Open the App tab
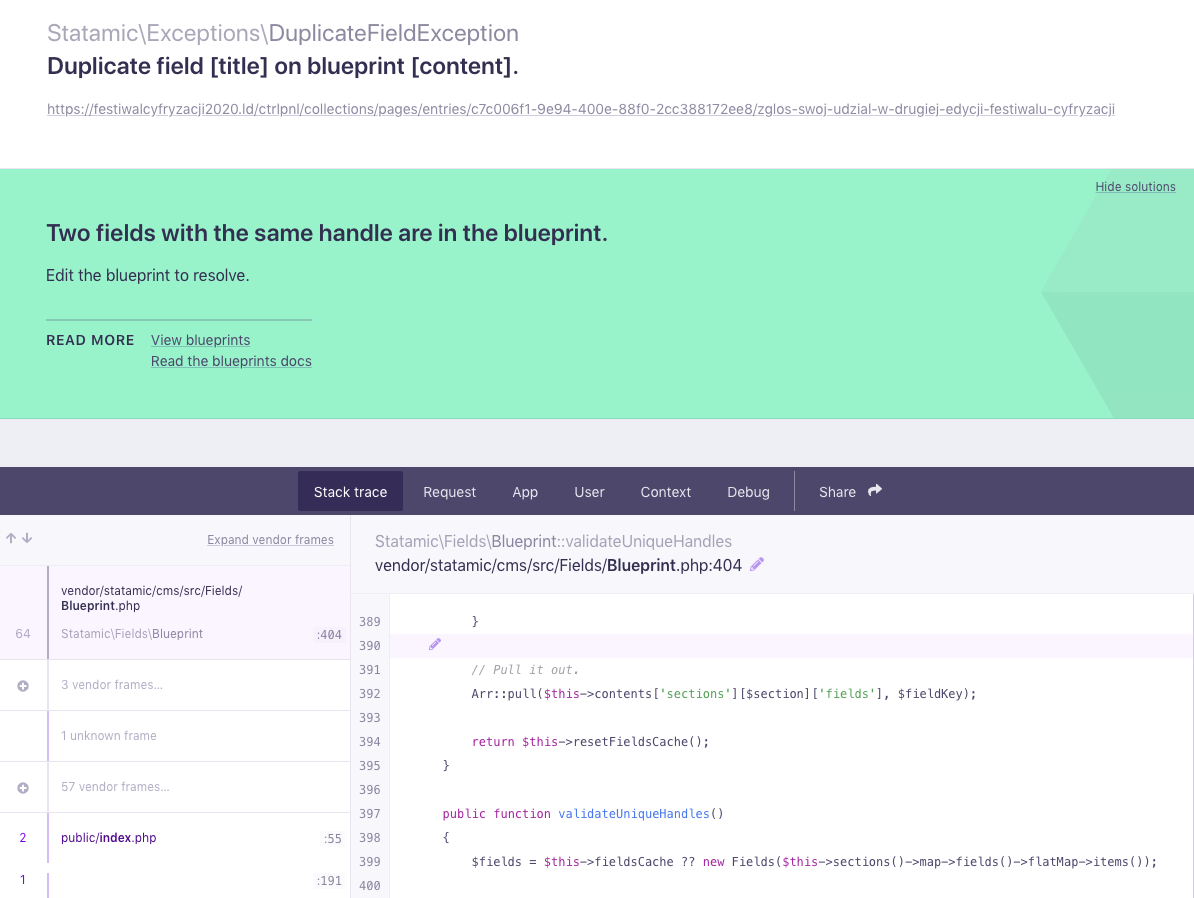Viewport: 1194px width, 898px height. pyautogui.click(x=525, y=491)
